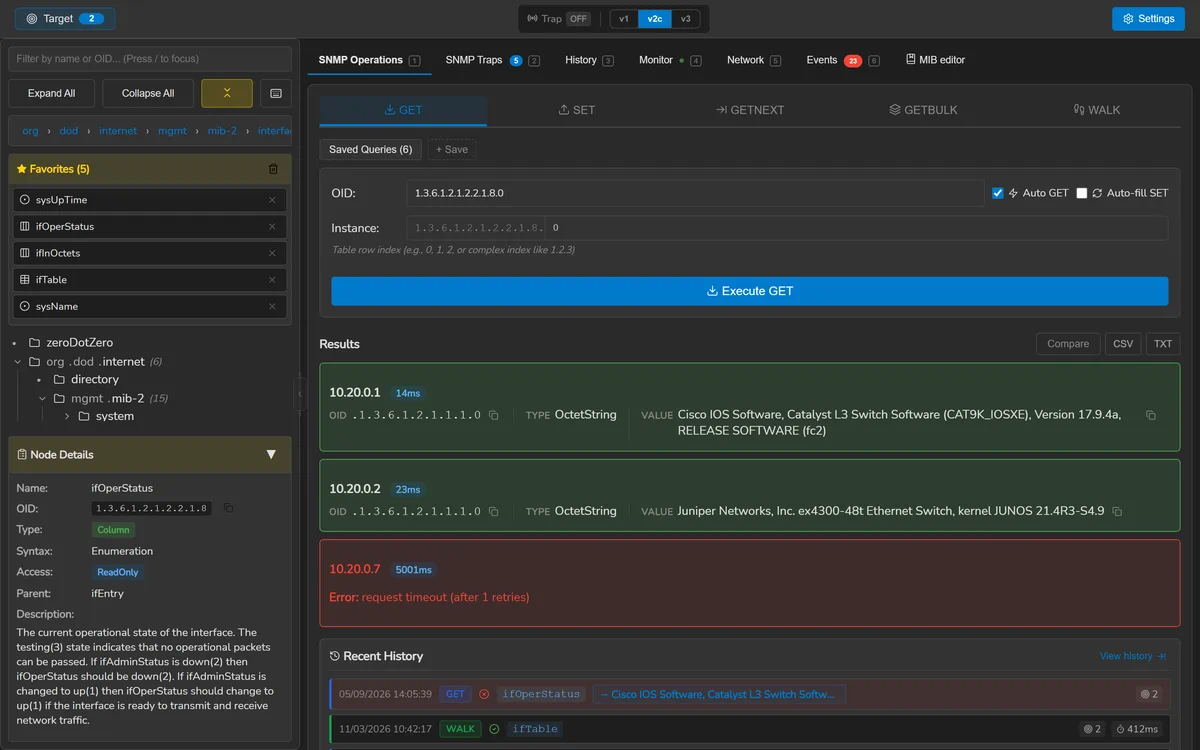Click Expand All

pyautogui.click(x=52, y=93)
